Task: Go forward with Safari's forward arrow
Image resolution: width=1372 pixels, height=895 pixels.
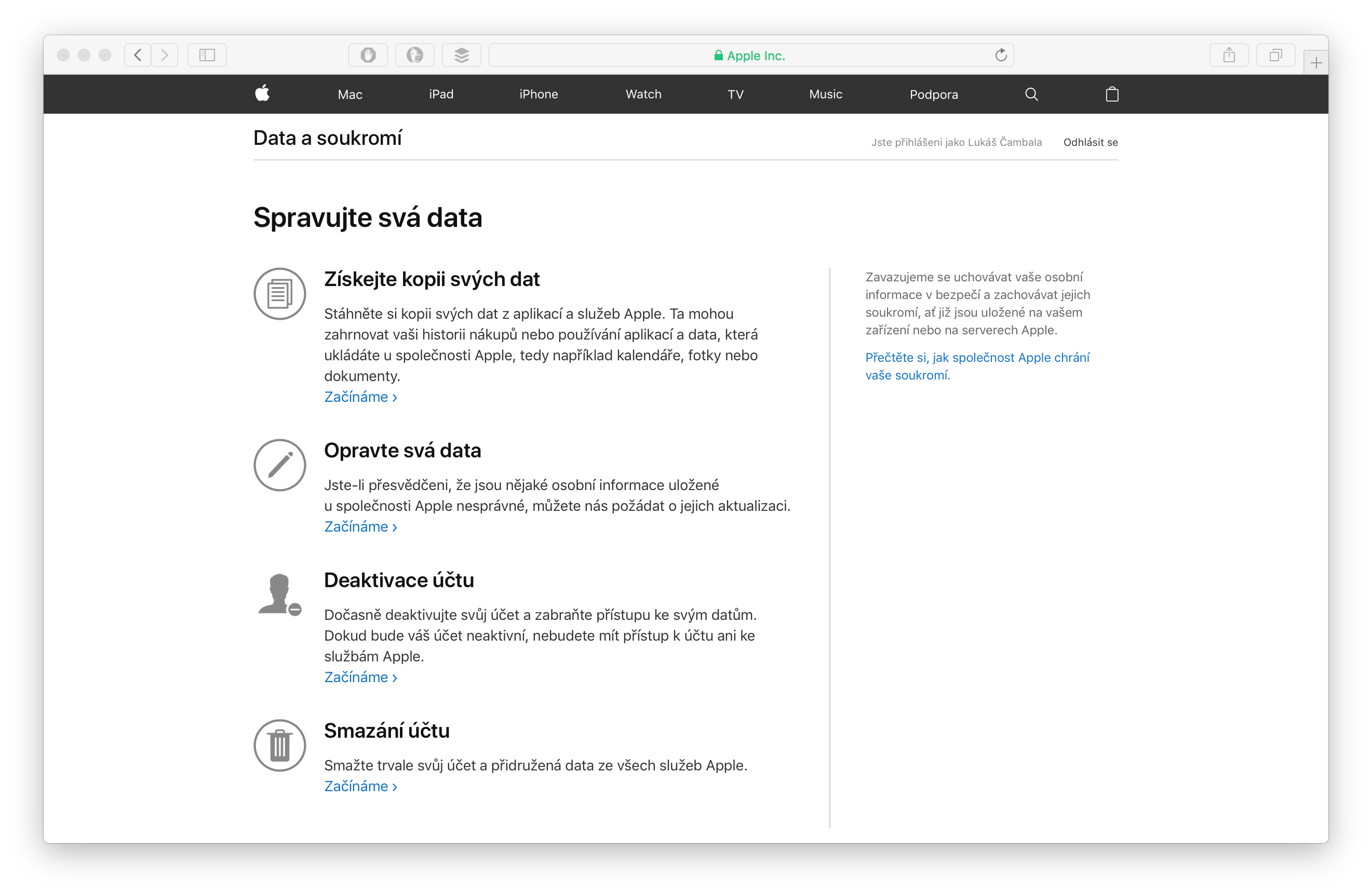Action: click(165, 56)
